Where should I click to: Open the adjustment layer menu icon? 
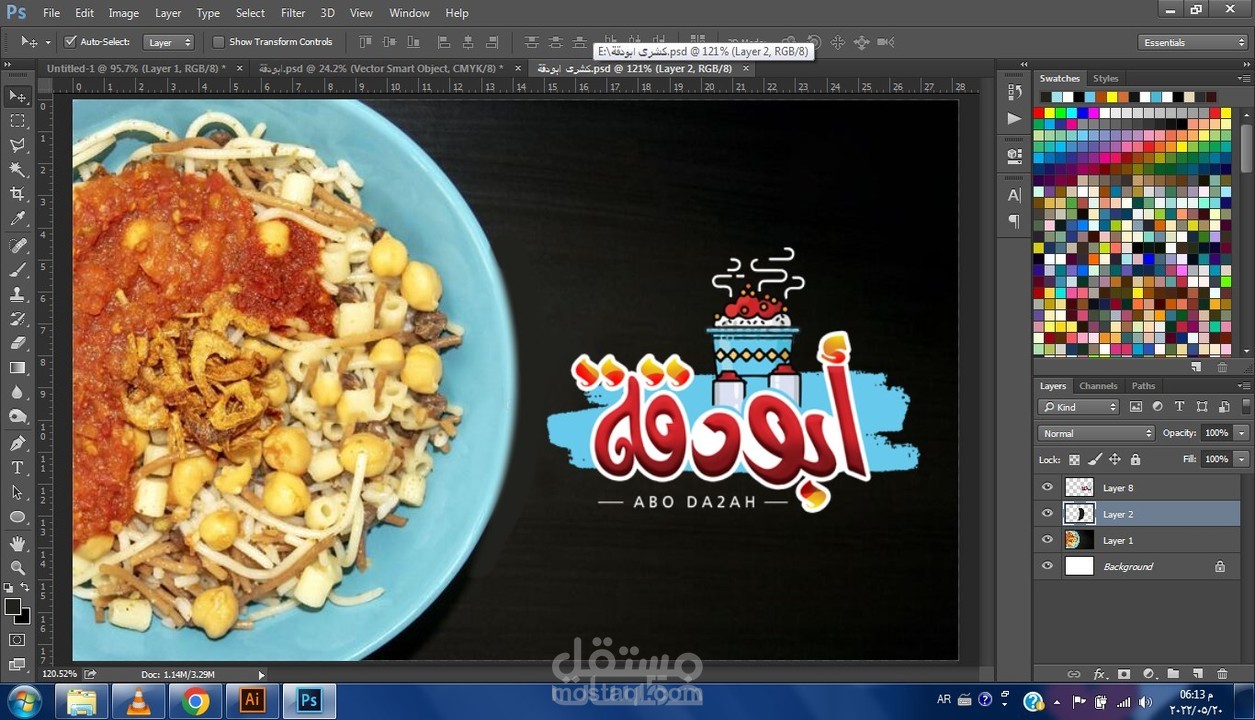pos(1148,674)
